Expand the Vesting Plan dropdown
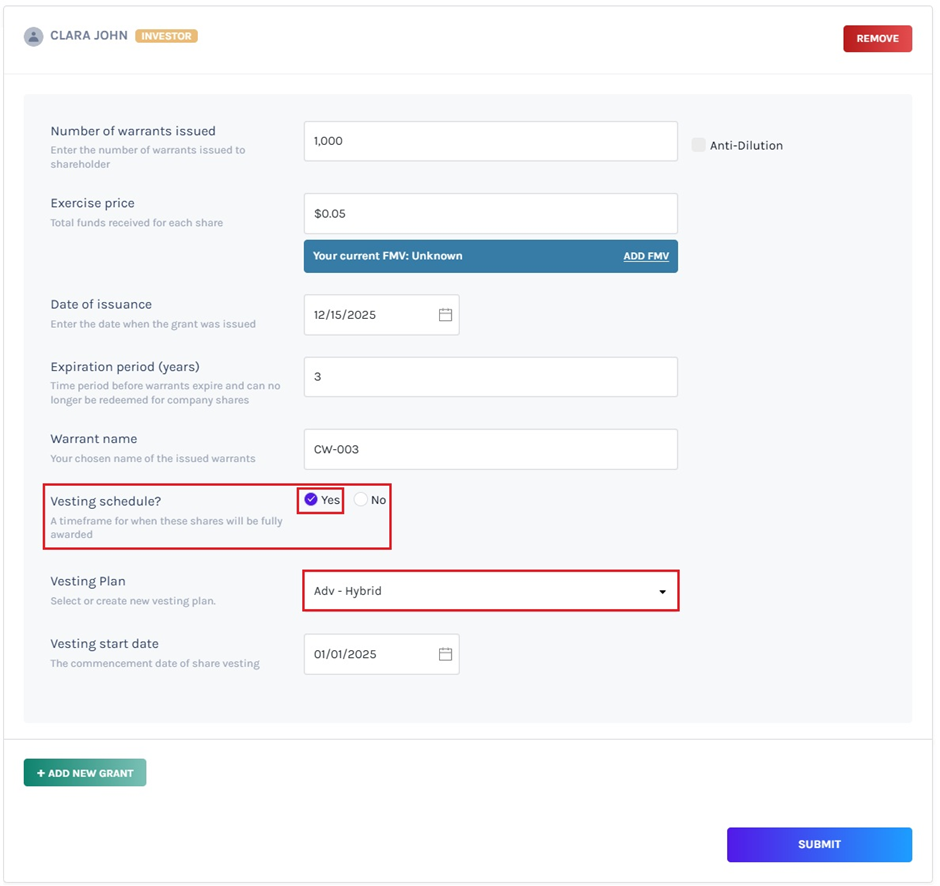The height and width of the screenshot is (886, 940). [x=490, y=591]
